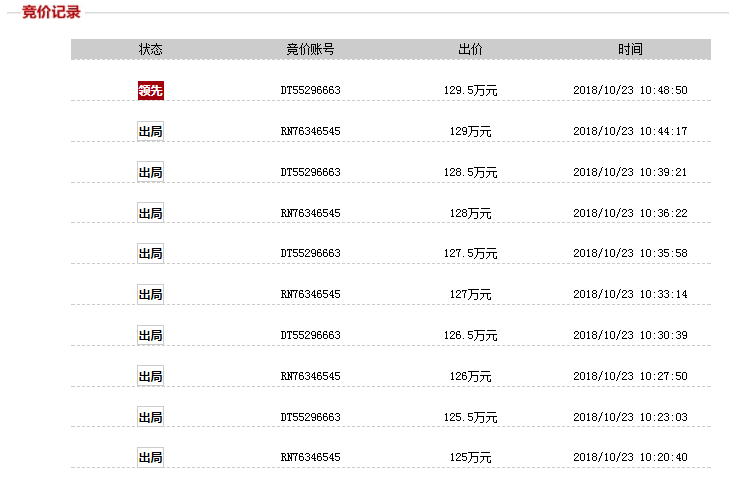Click the 出局 badge beside 125万元
Image resolution: width=729 pixels, height=485 pixels.
151,458
